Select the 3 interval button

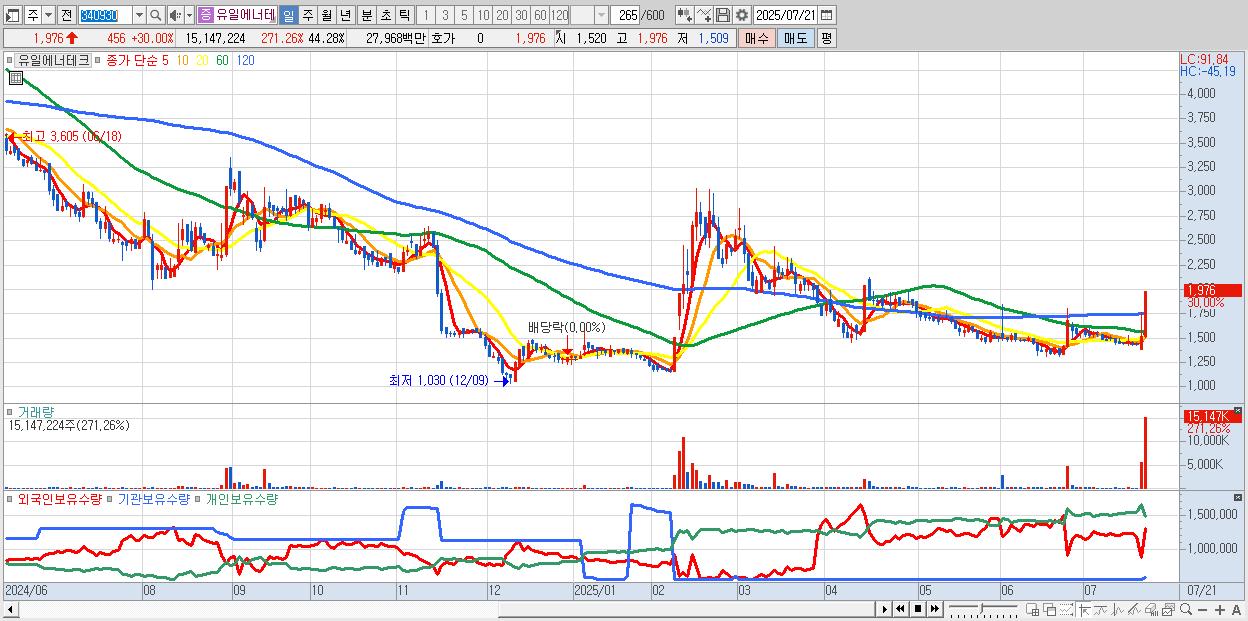tap(445, 15)
